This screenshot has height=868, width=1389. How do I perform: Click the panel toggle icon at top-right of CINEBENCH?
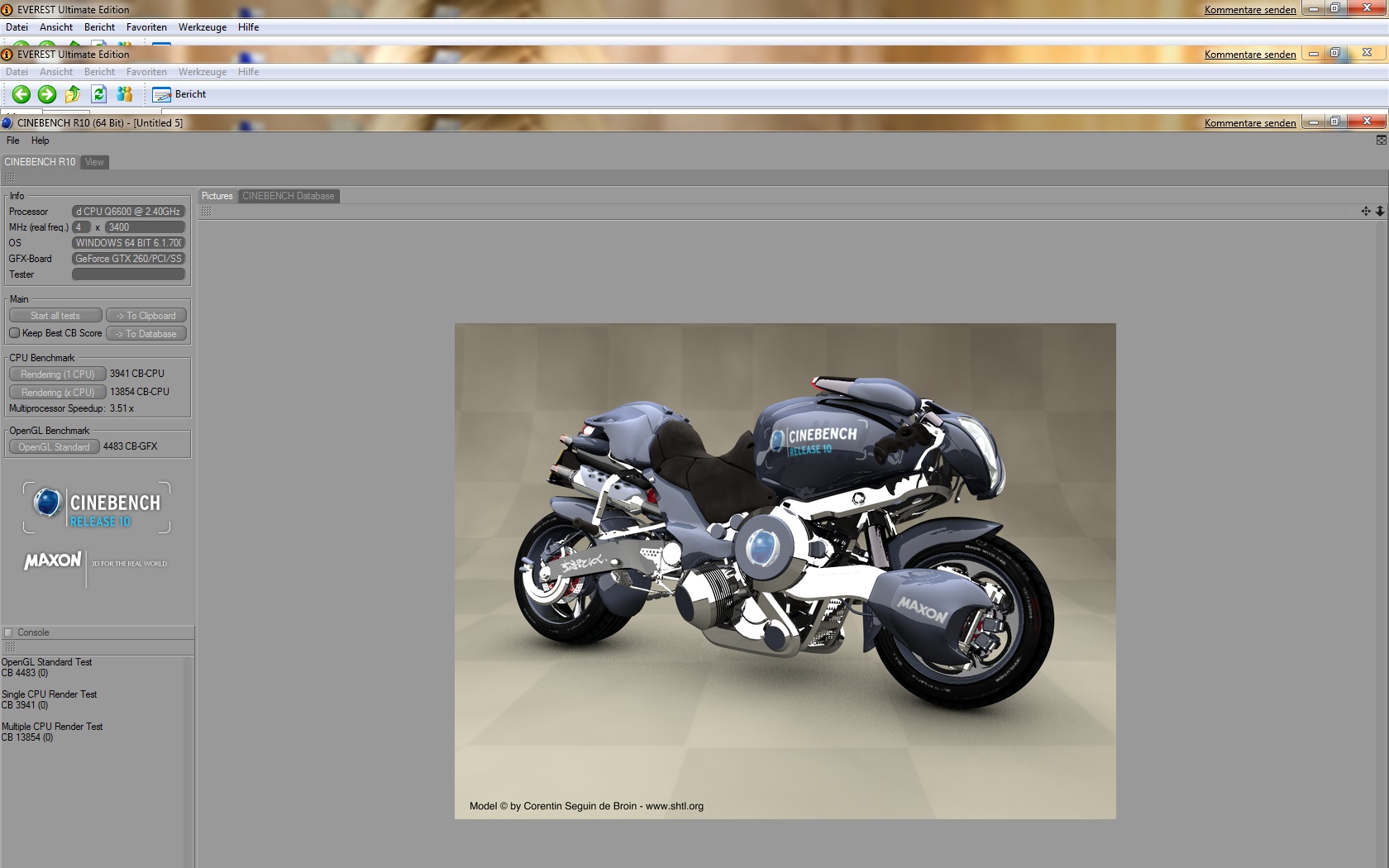[1381, 141]
